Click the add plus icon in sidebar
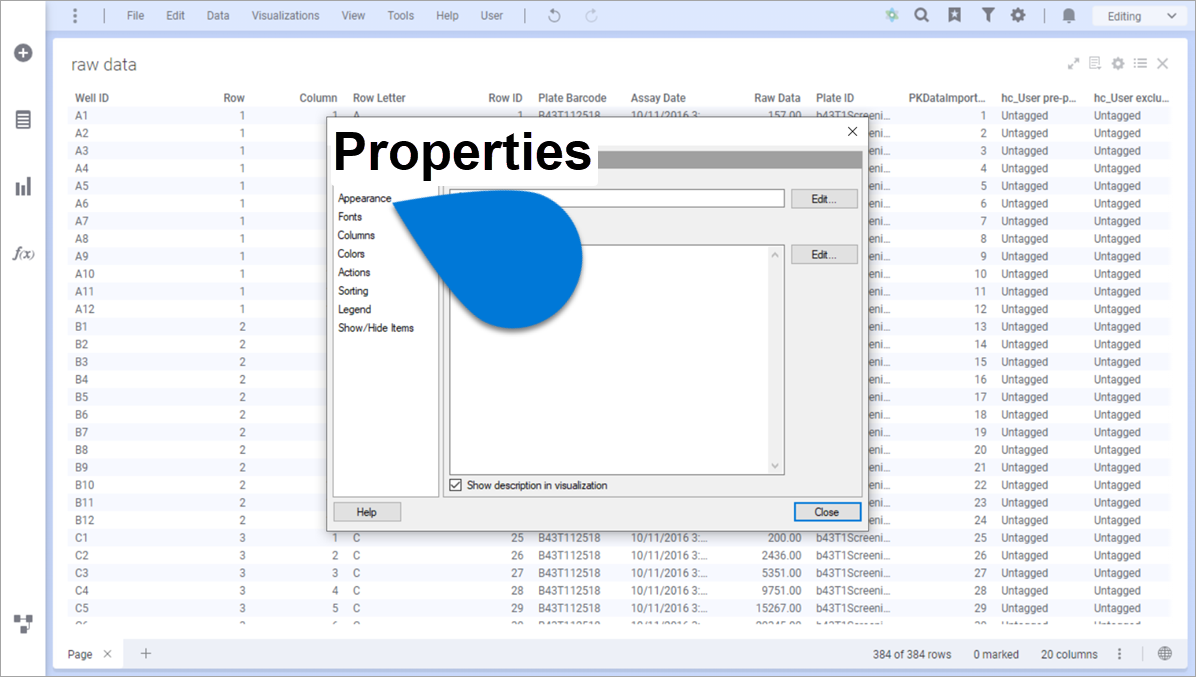1196x677 pixels. (x=23, y=53)
